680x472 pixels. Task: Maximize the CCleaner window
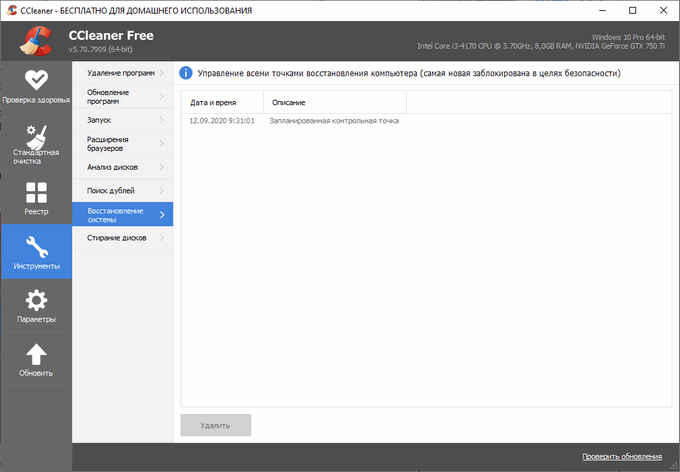click(633, 10)
